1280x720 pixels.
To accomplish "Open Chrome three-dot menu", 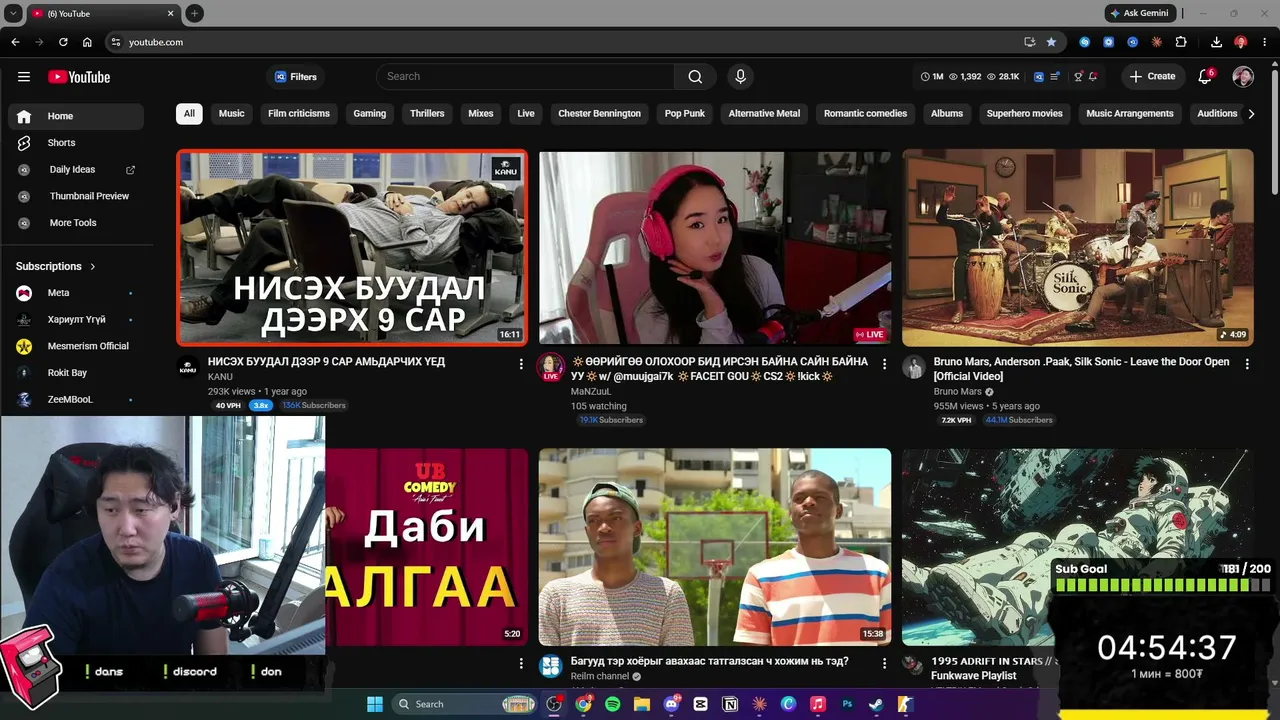I will coord(1265,42).
